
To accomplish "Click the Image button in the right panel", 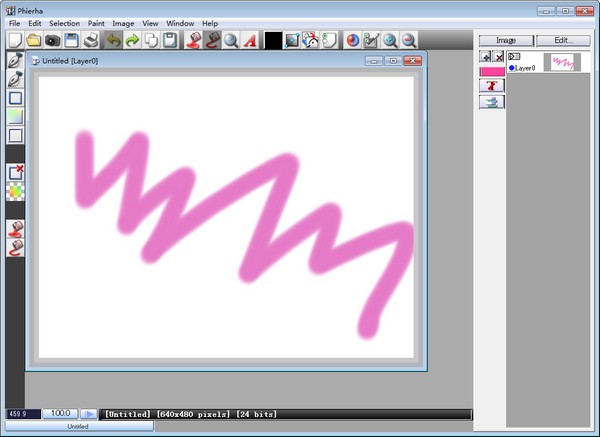I will click(505, 40).
